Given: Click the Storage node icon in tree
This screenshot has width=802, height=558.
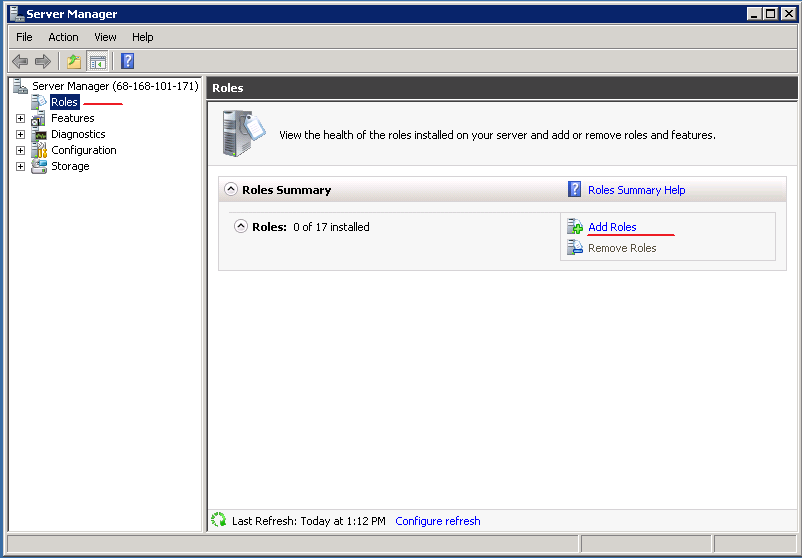Looking at the screenshot, I should tap(39, 166).
